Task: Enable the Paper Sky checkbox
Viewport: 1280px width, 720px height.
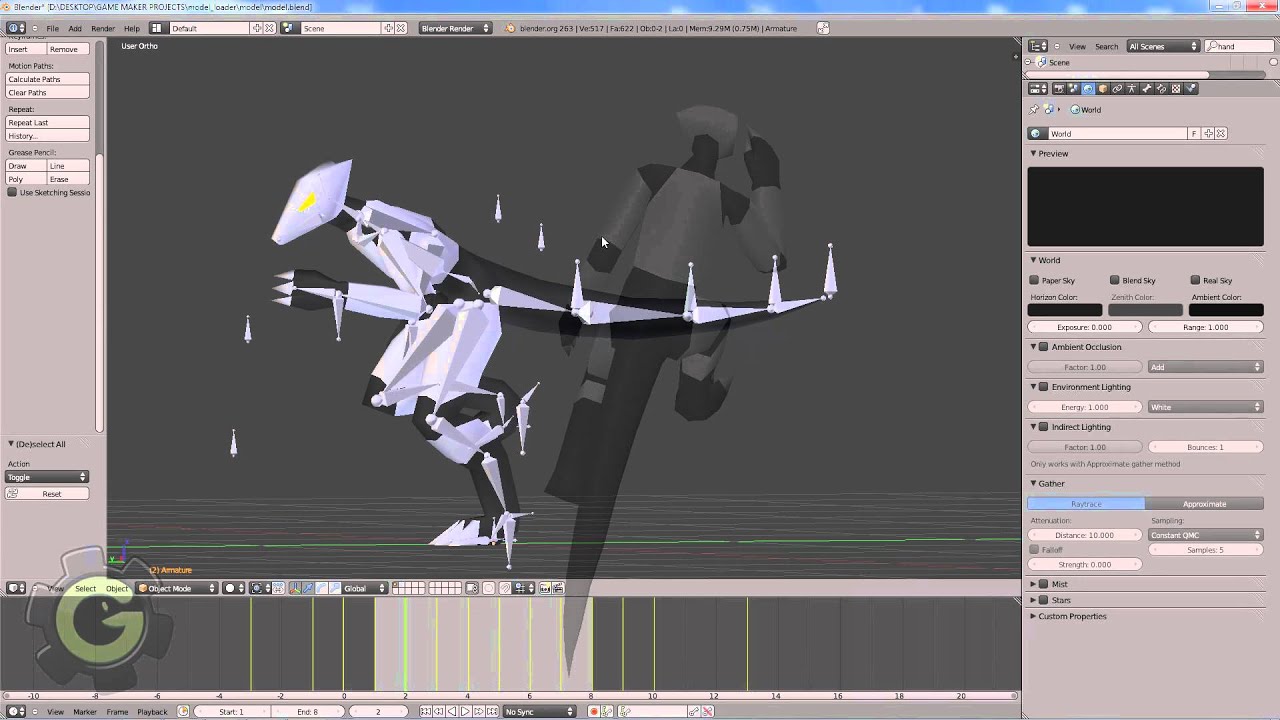Action: click(1035, 281)
